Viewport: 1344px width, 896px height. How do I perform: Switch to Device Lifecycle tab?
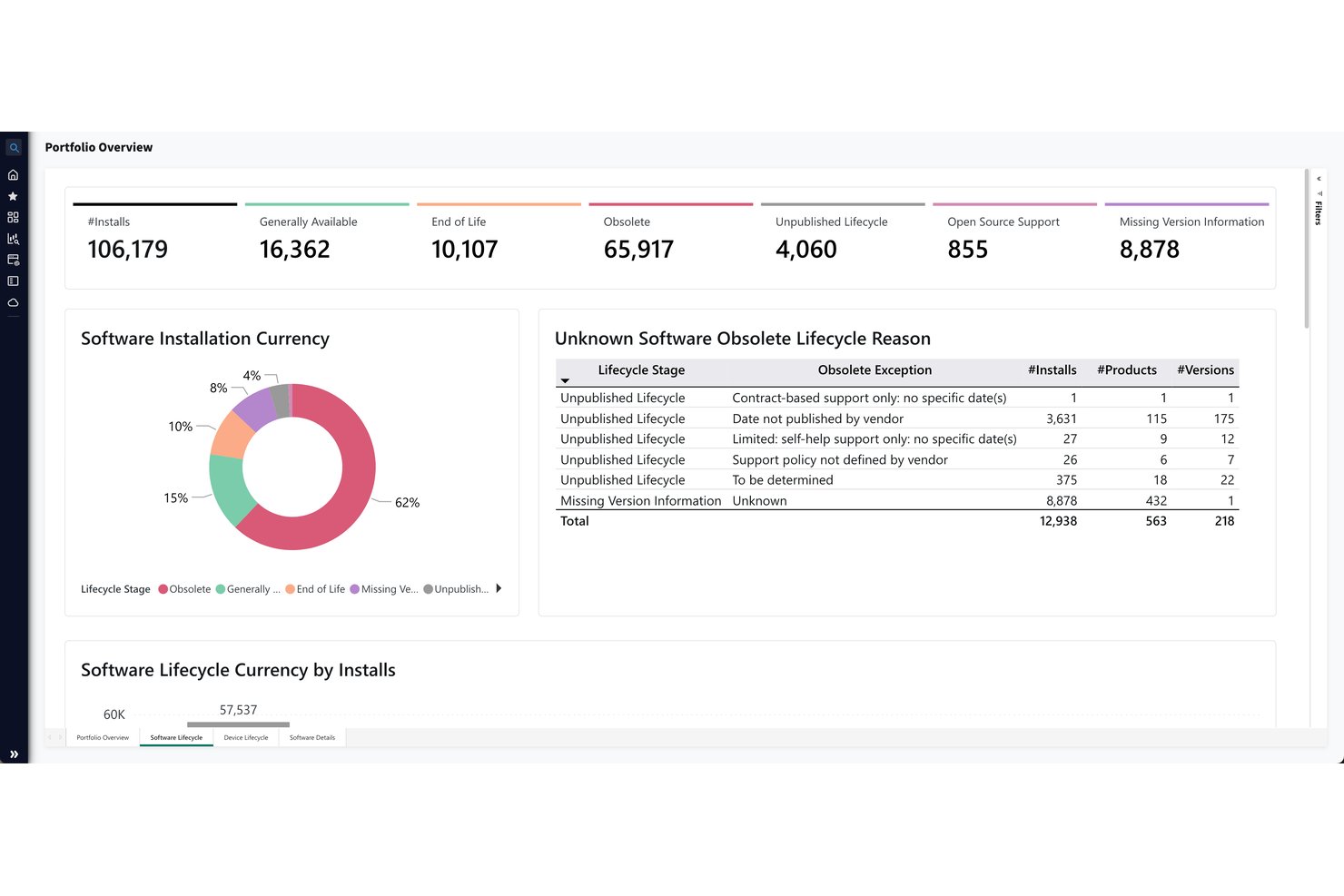coord(246,737)
